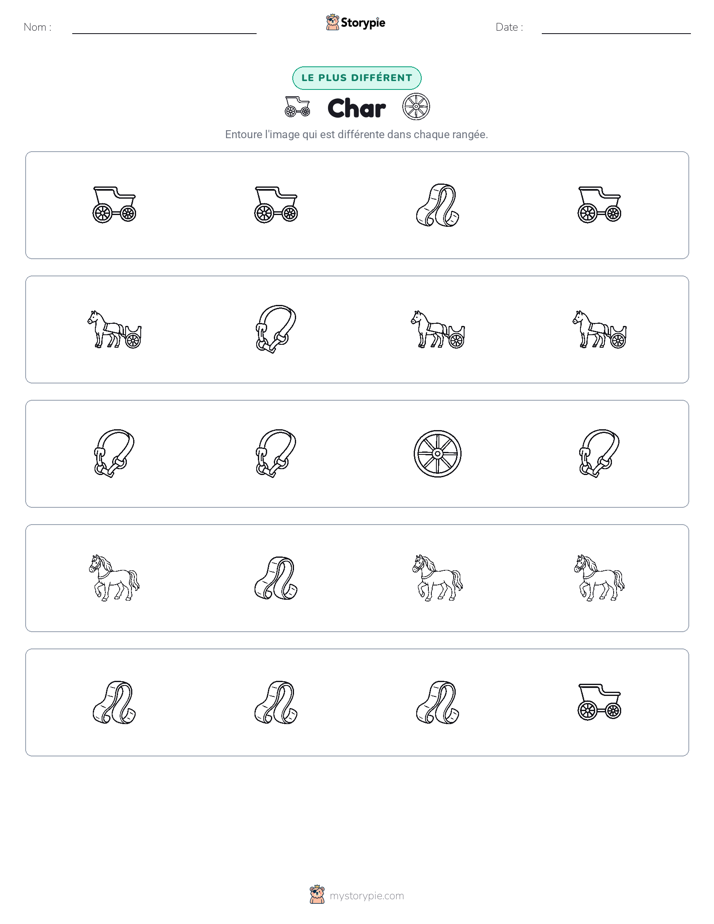Click the Nom name line field
This screenshot has width=714, height=924.
[164, 28]
